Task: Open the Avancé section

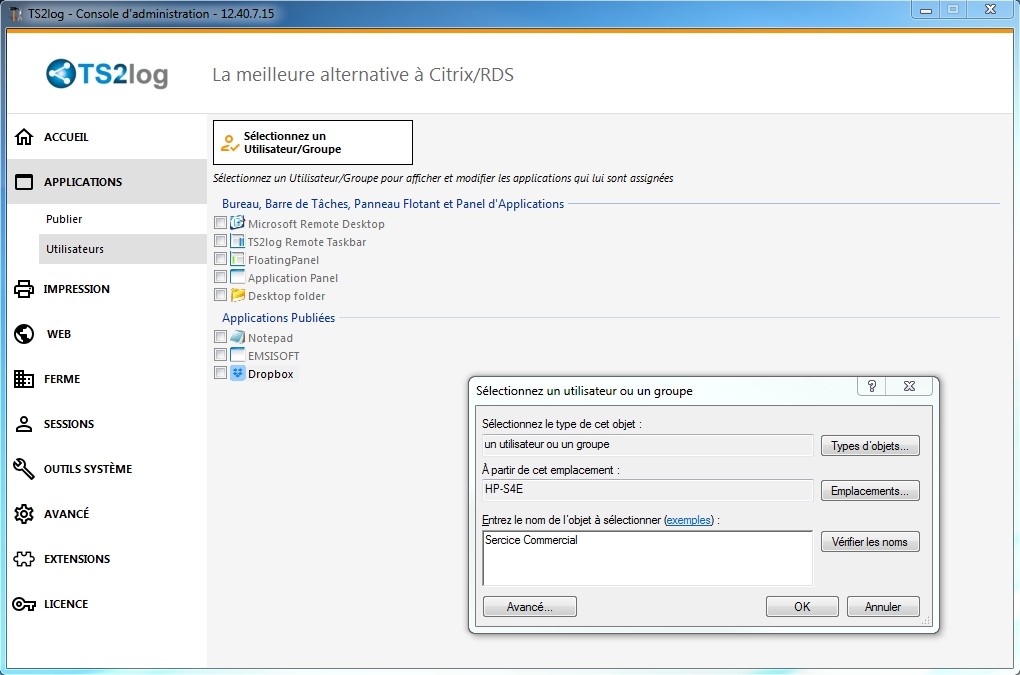Action: (x=107, y=514)
